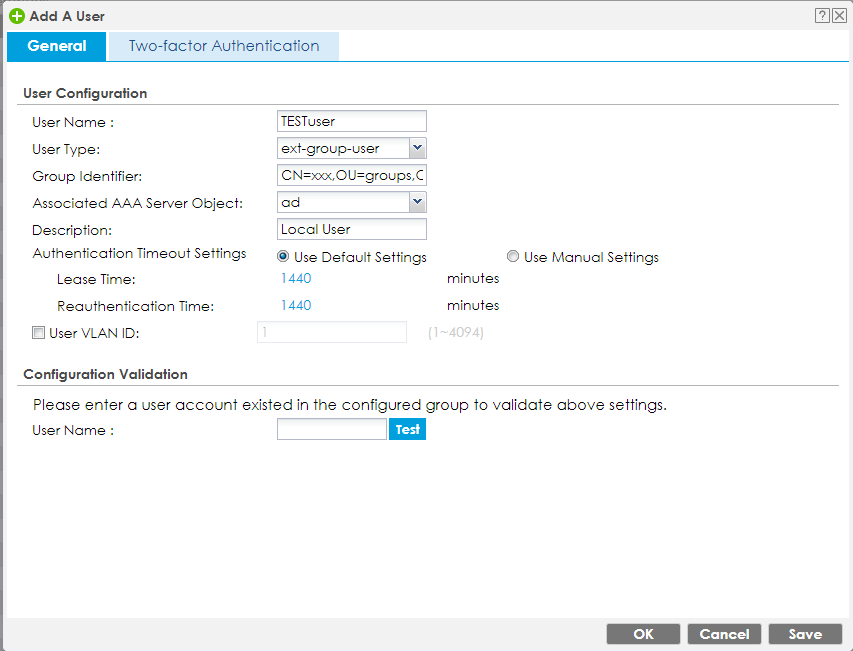The width and height of the screenshot is (853, 651).
Task: Choose Use Manual Settings radio button
Action: pos(514,257)
